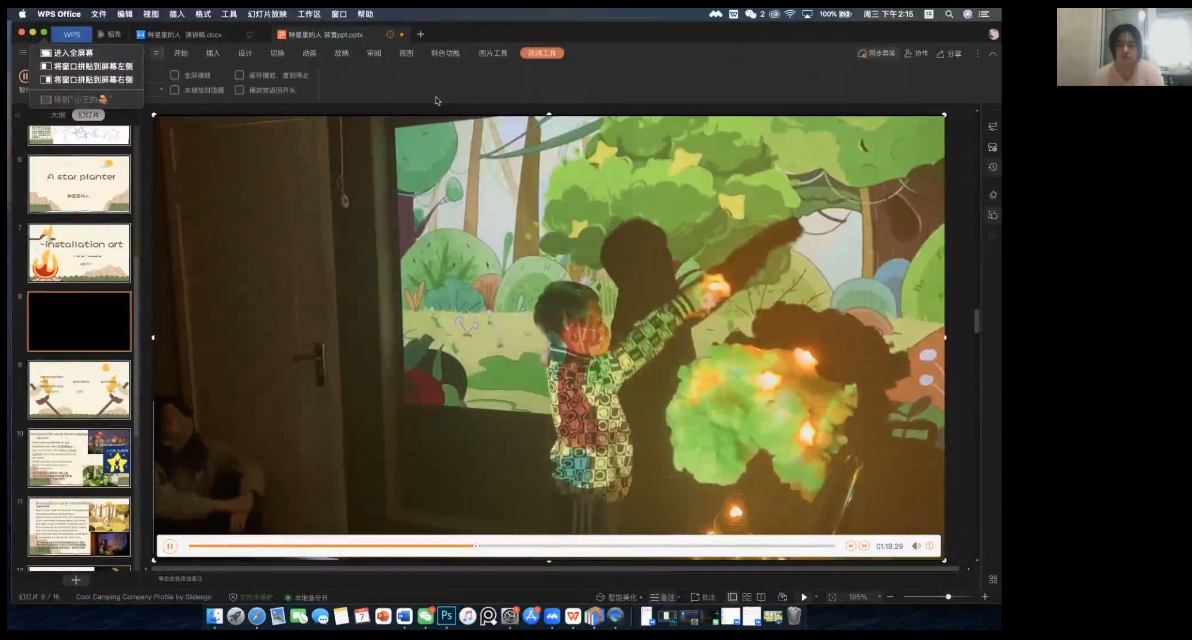Switch to reading view icon
Image resolution: width=1192 pixels, height=640 pixels.
(761, 597)
